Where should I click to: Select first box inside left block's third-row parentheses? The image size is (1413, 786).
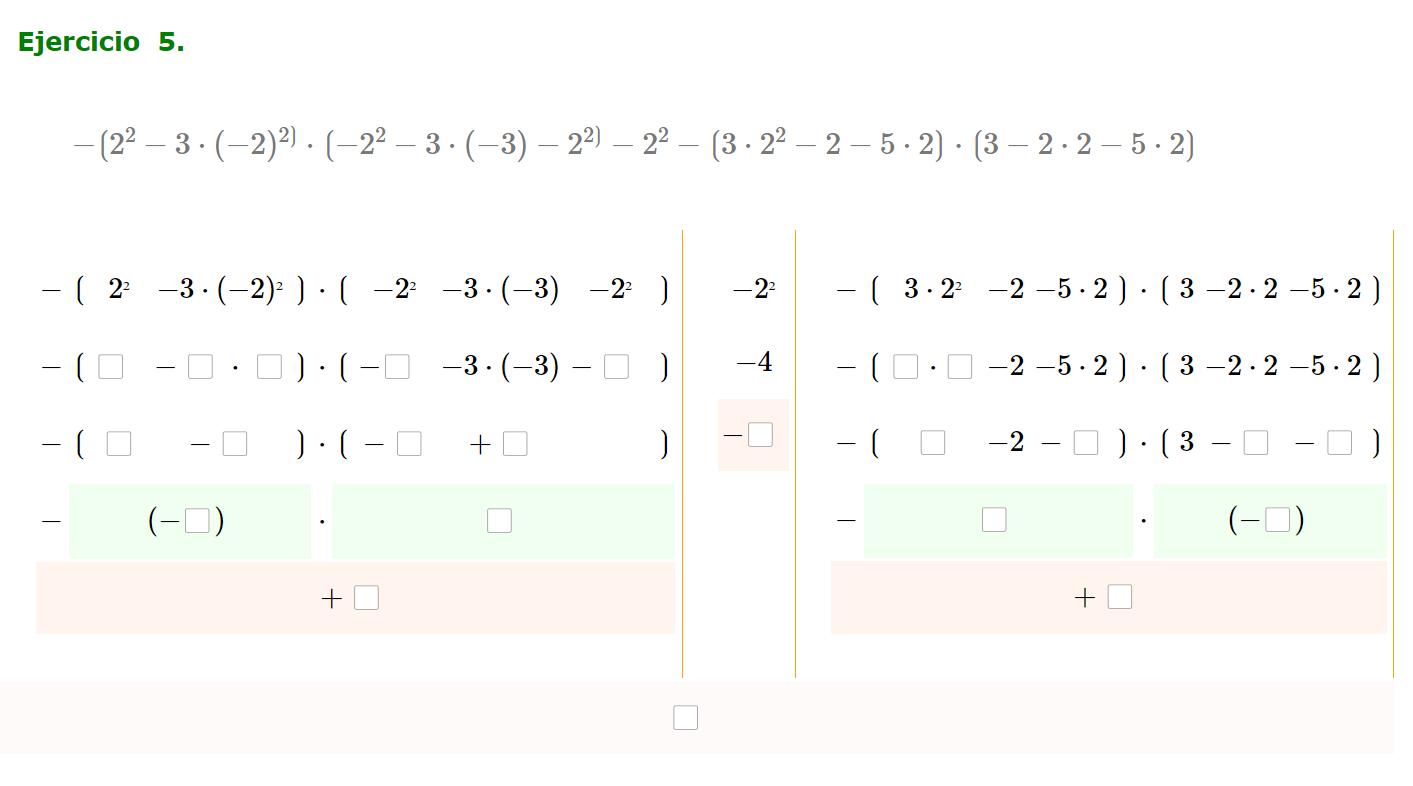click(x=119, y=444)
